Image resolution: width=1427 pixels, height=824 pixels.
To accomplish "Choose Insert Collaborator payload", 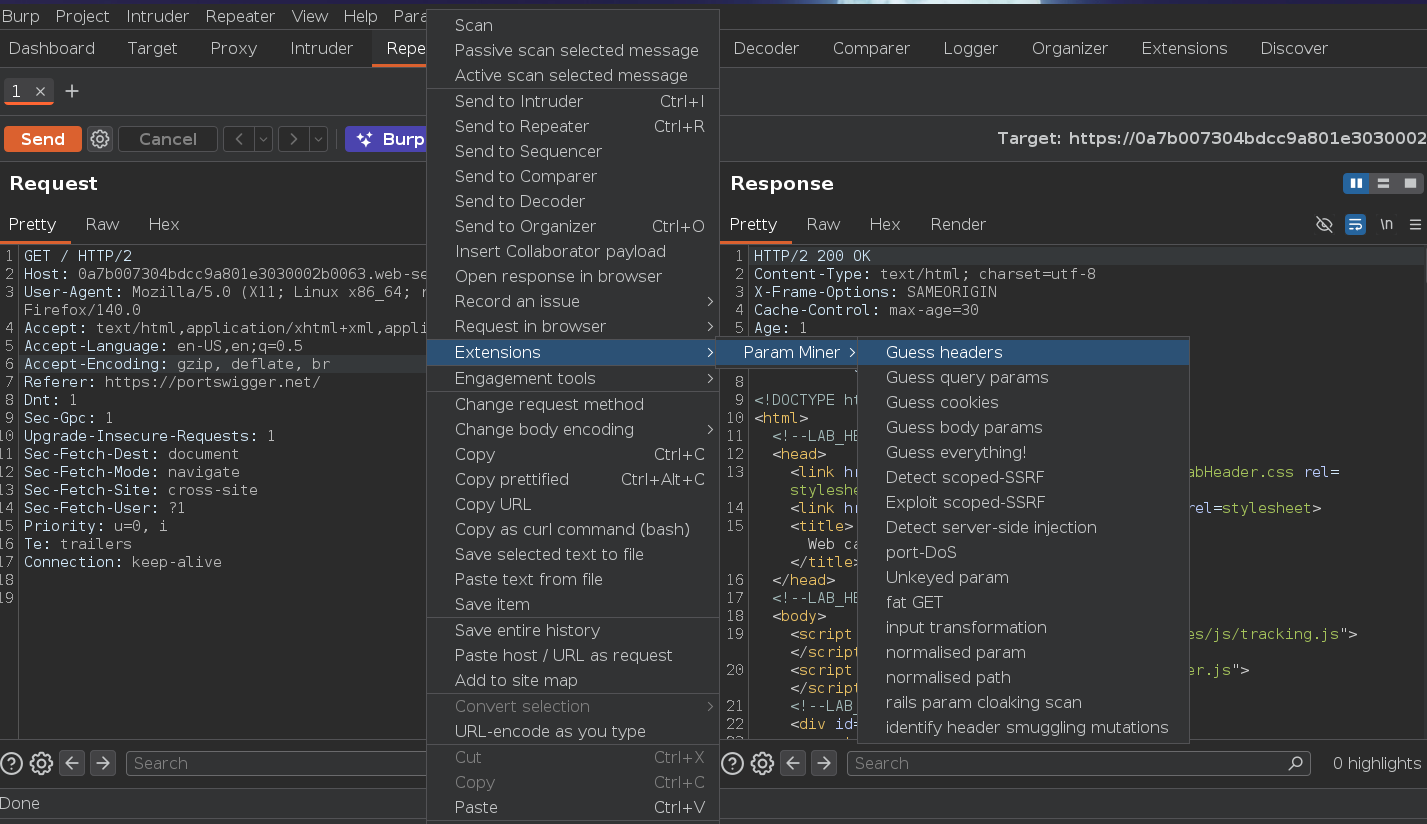I will [x=573, y=251].
